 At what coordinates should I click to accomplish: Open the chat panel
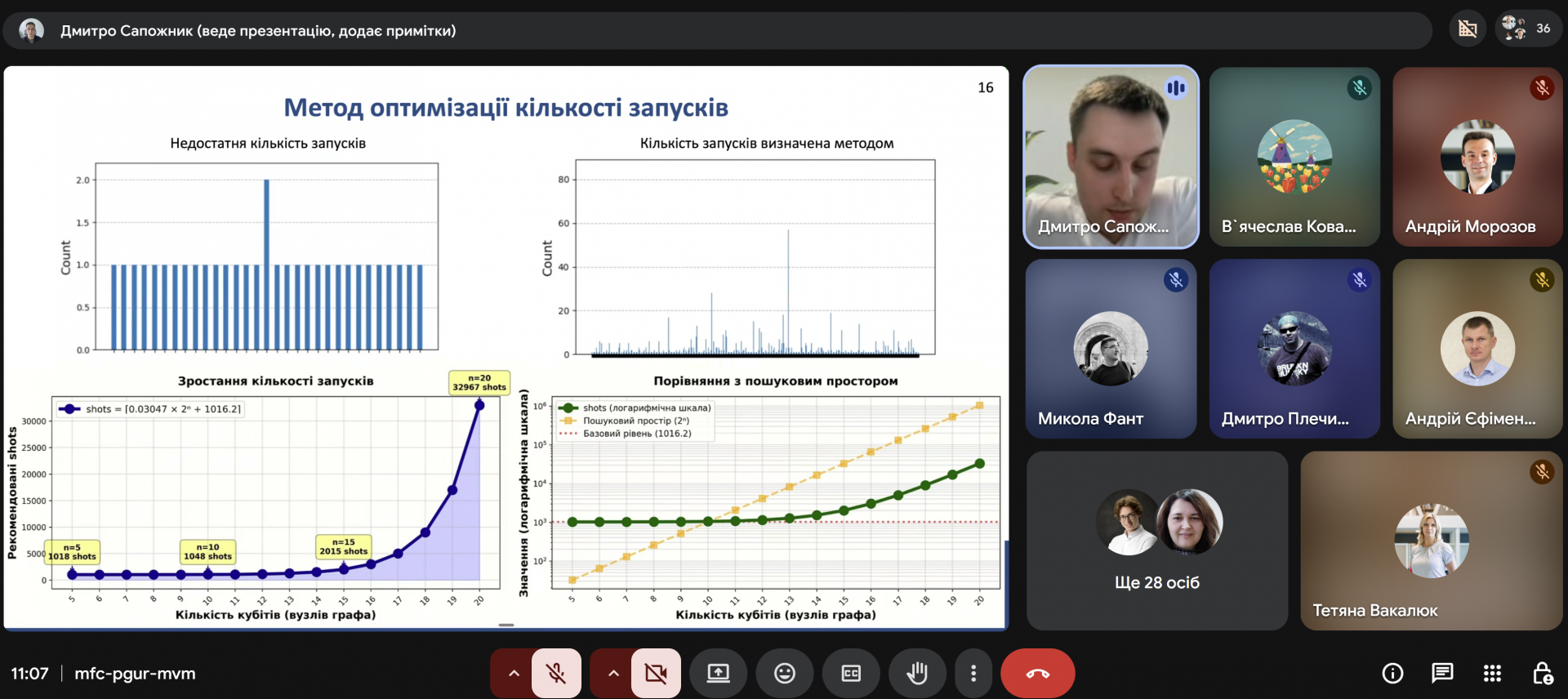pyautogui.click(x=1442, y=674)
